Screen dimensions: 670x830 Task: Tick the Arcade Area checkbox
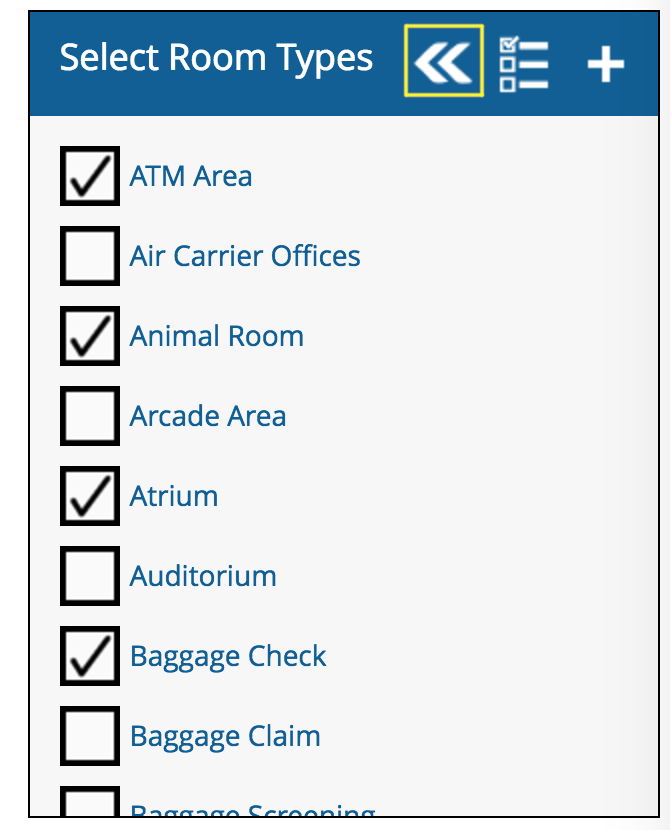click(90, 416)
